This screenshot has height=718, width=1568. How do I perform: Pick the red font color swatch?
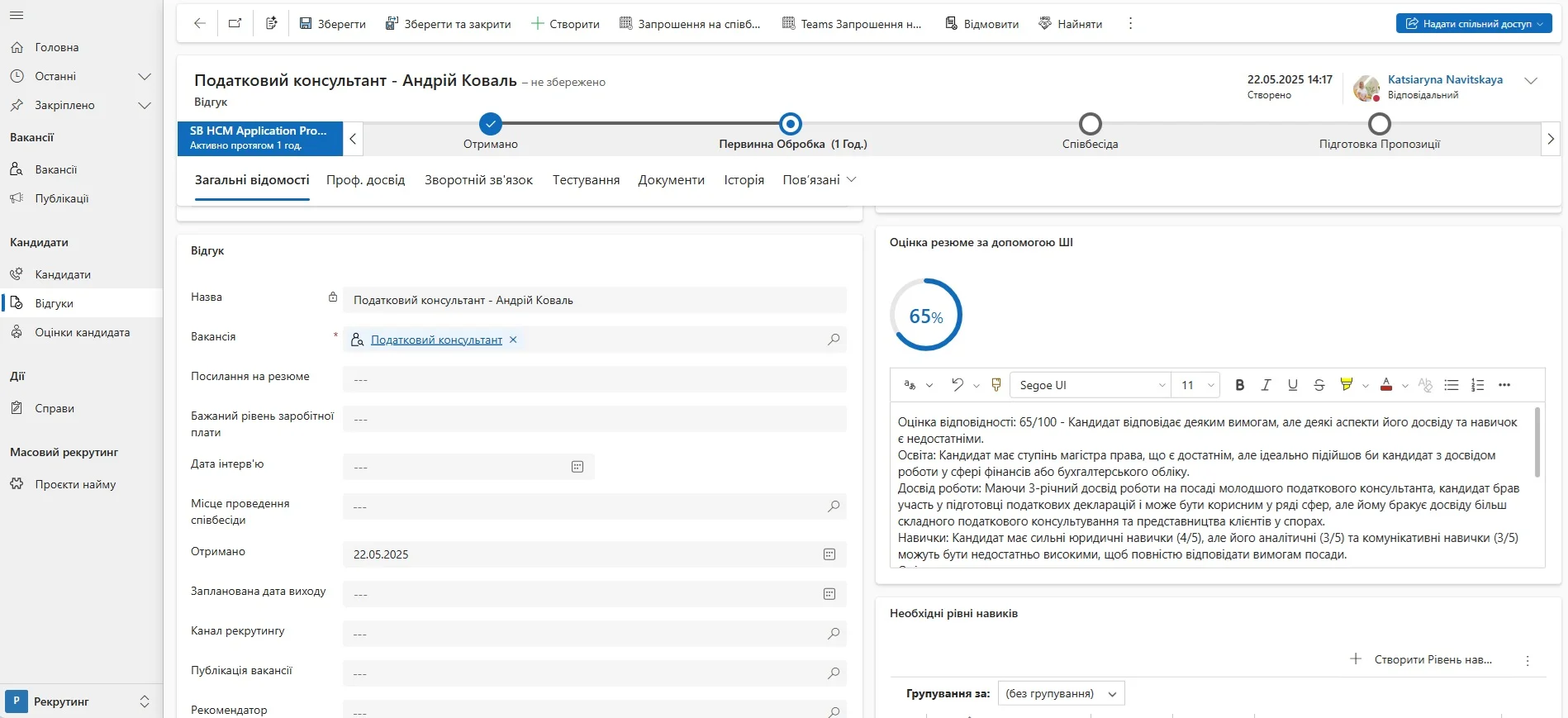(x=1386, y=385)
